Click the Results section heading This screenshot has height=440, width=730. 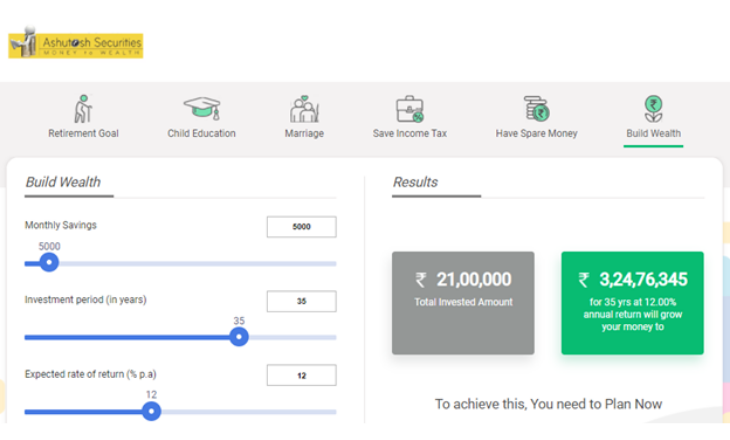(415, 182)
